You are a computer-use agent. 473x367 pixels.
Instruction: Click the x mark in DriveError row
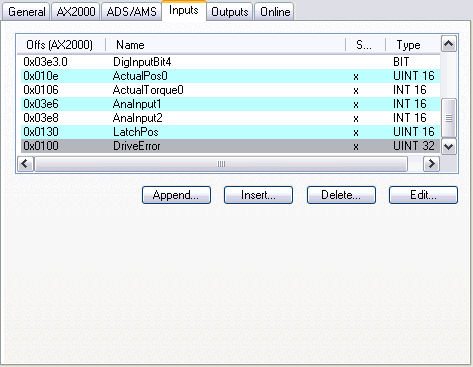click(x=356, y=147)
